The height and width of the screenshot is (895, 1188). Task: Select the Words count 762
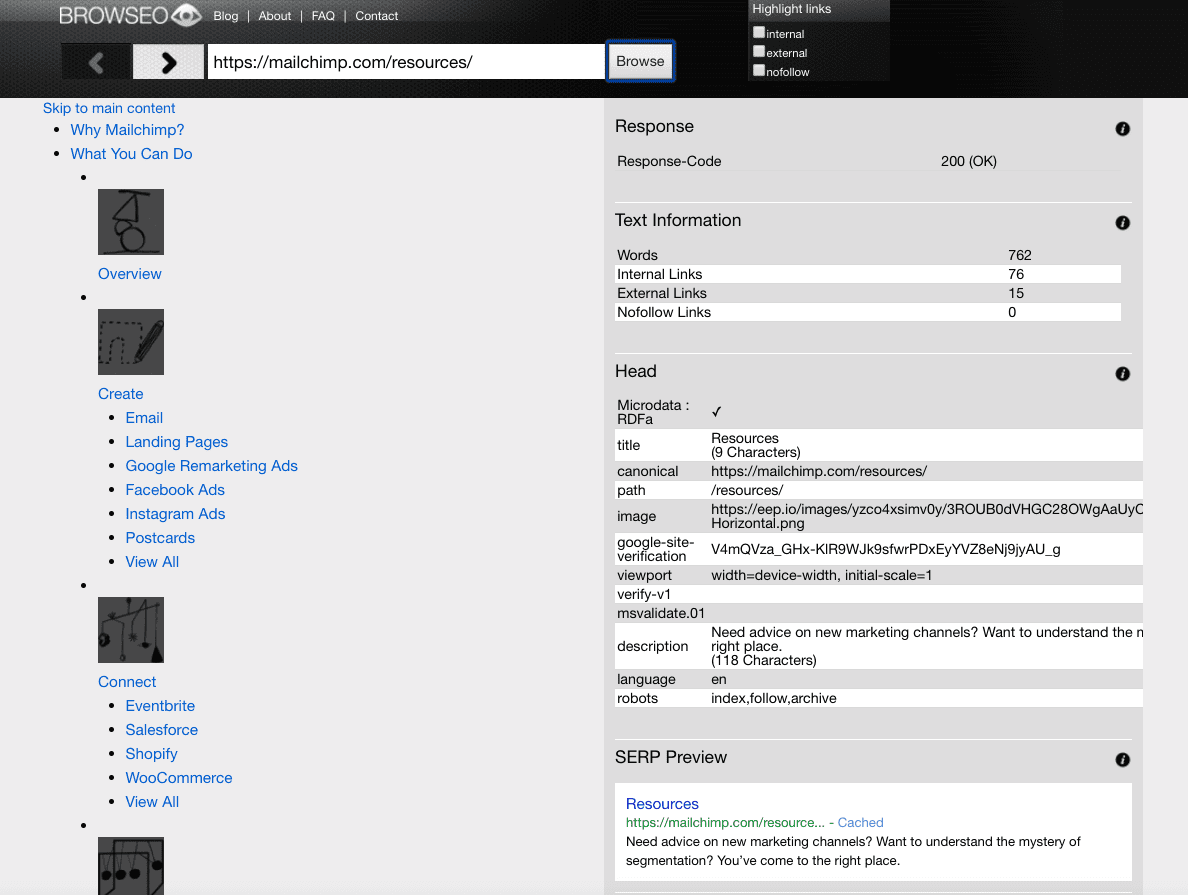[1020, 255]
